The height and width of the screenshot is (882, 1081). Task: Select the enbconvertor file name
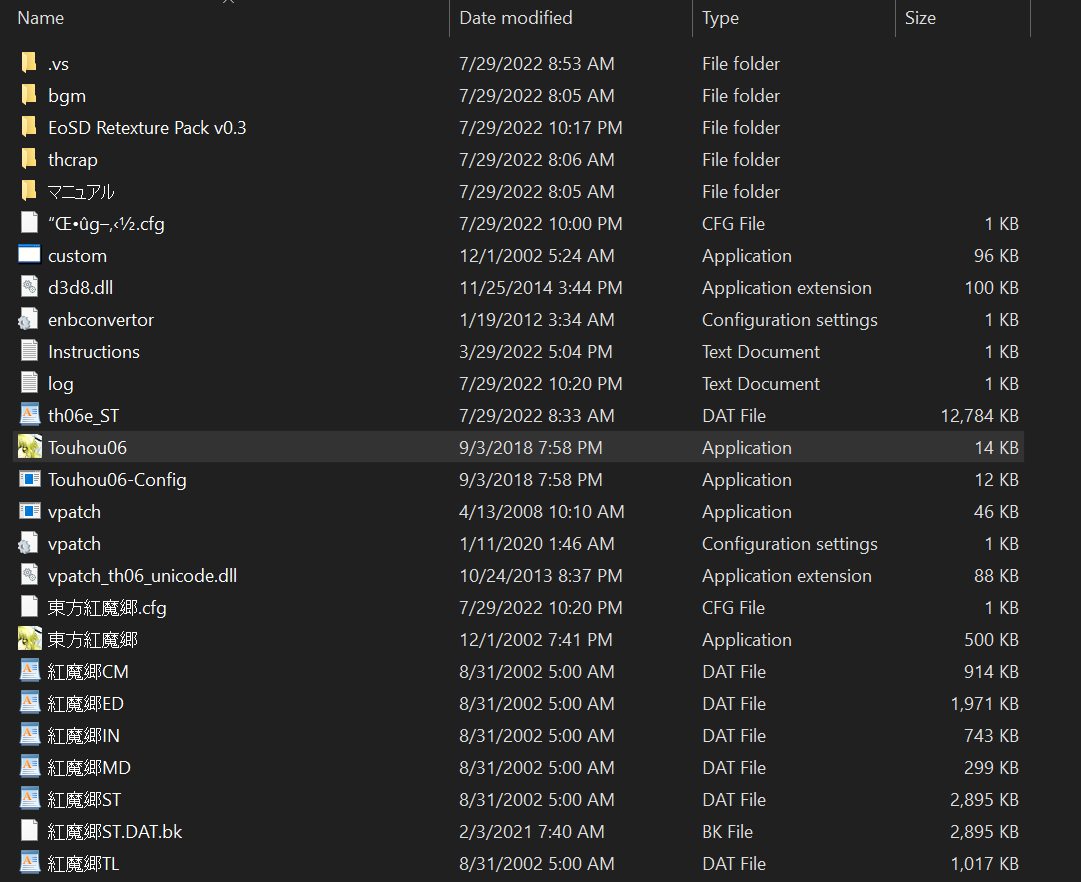101,320
